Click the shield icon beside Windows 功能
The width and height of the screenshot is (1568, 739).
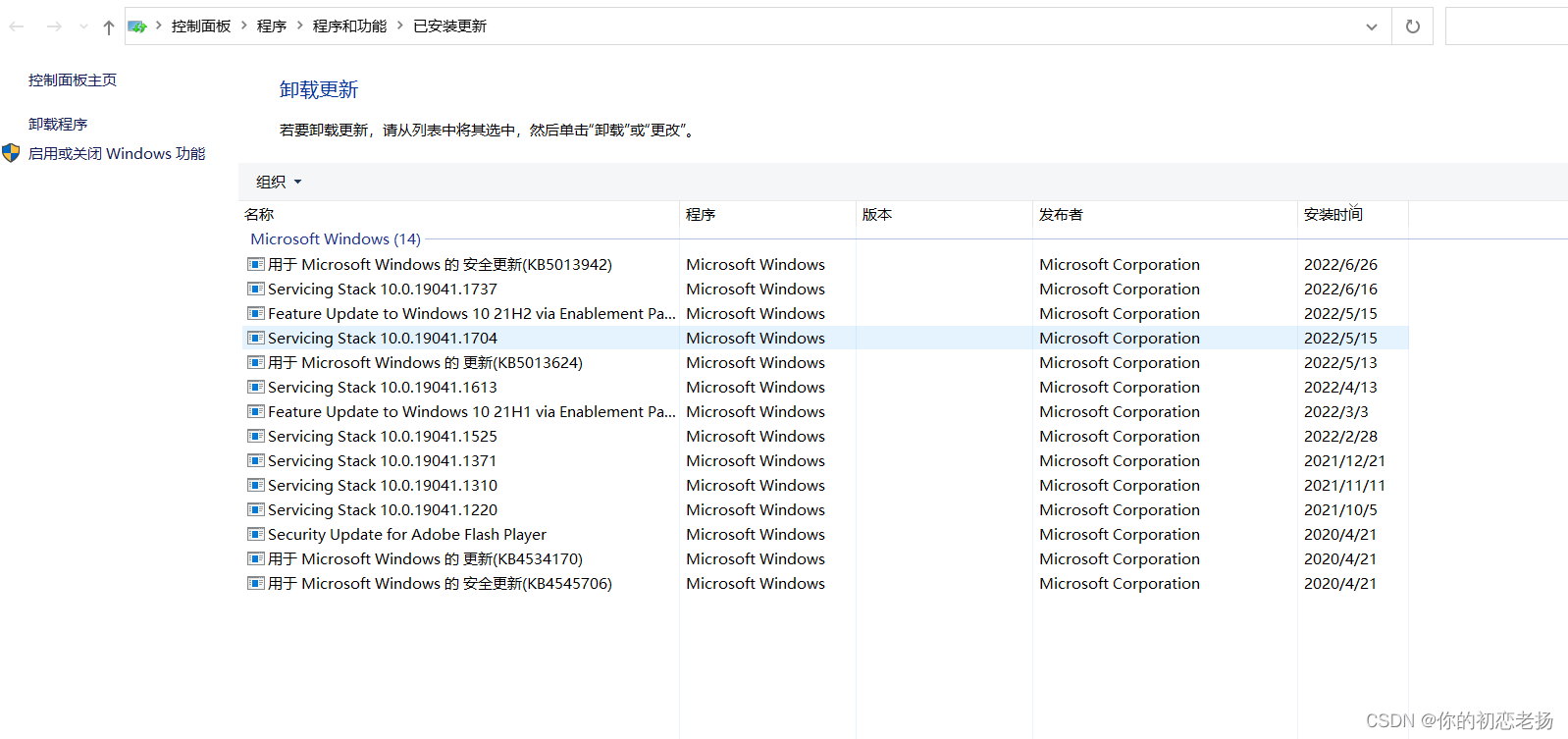[x=11, y=153]
